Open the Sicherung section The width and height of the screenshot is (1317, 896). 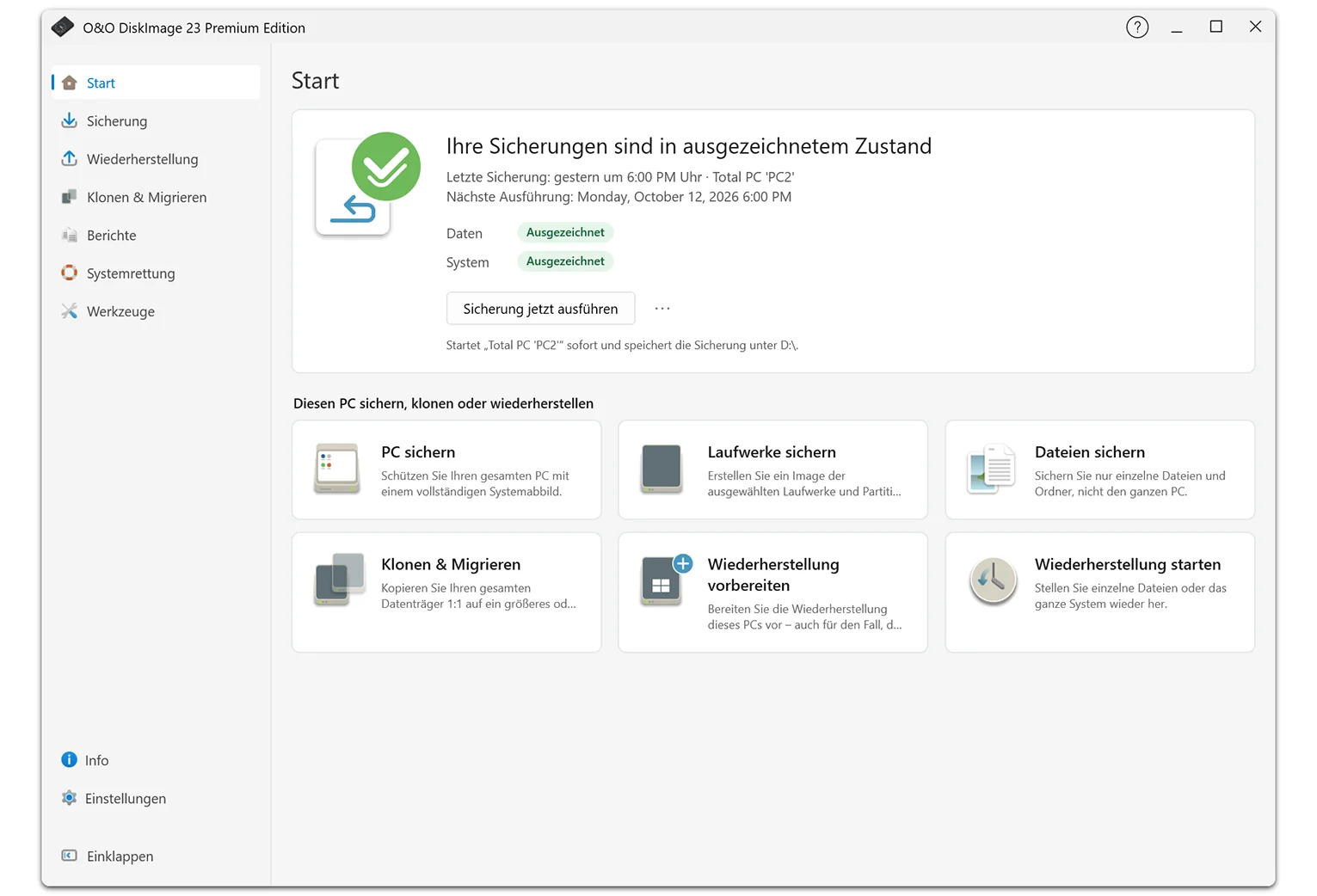[156, 120]
